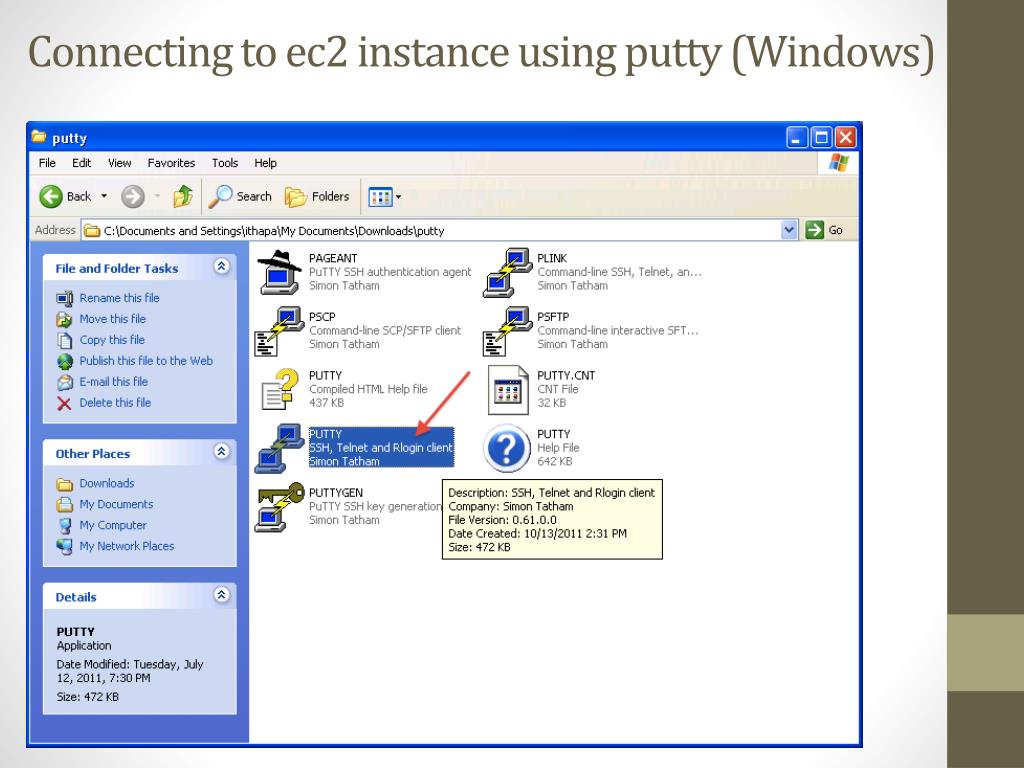Open the Edit menu

(82, 163)
